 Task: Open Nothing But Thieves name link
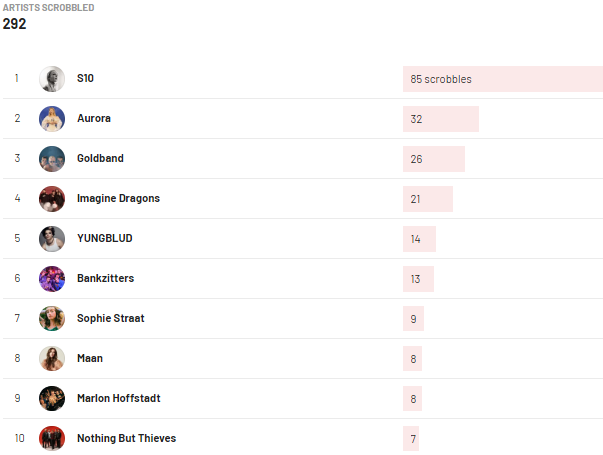click(x=126, y=438)
